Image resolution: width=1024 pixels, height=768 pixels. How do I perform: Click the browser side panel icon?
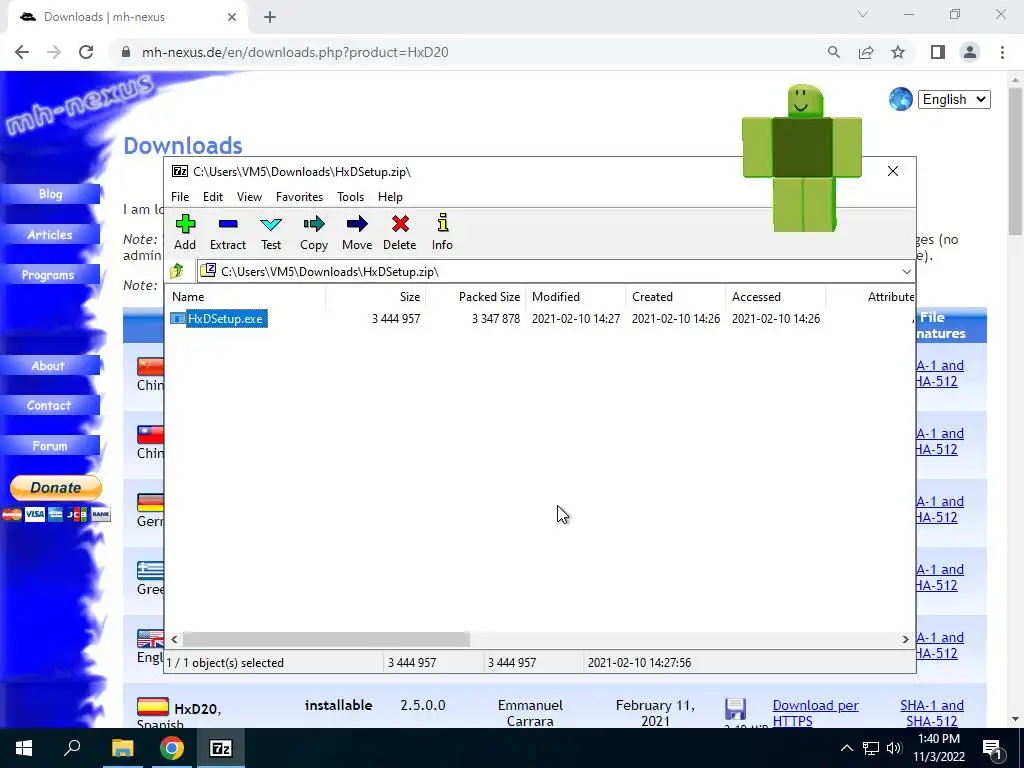938,52
